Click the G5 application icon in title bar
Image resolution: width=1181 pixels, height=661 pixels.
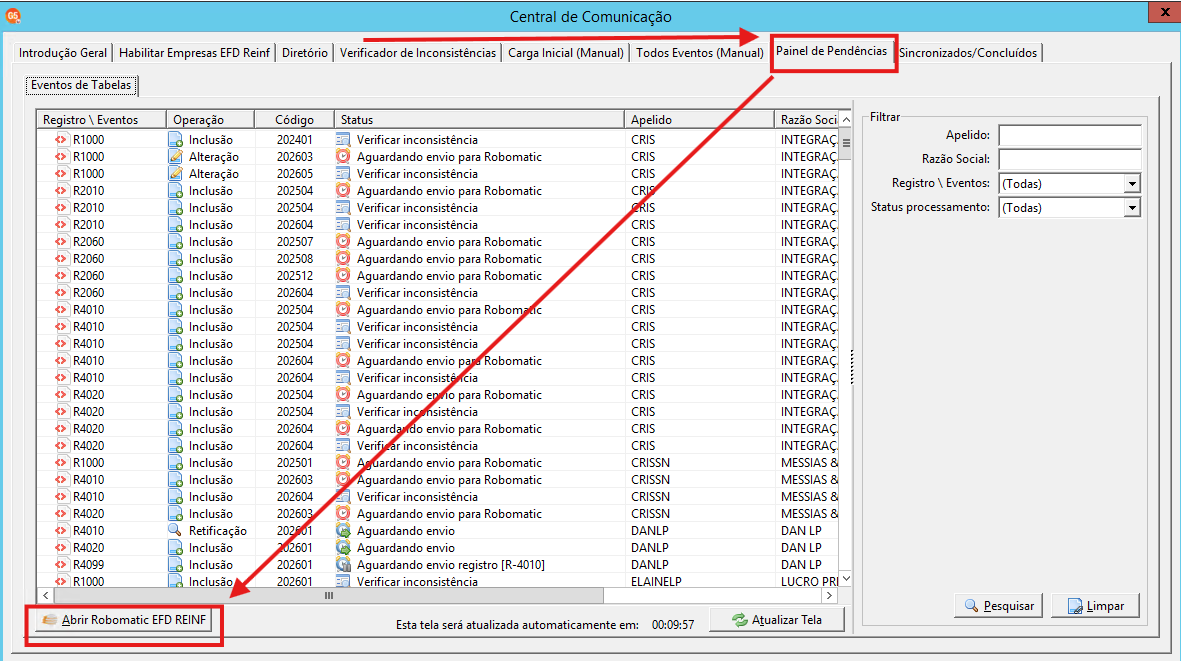click(13, 16)
